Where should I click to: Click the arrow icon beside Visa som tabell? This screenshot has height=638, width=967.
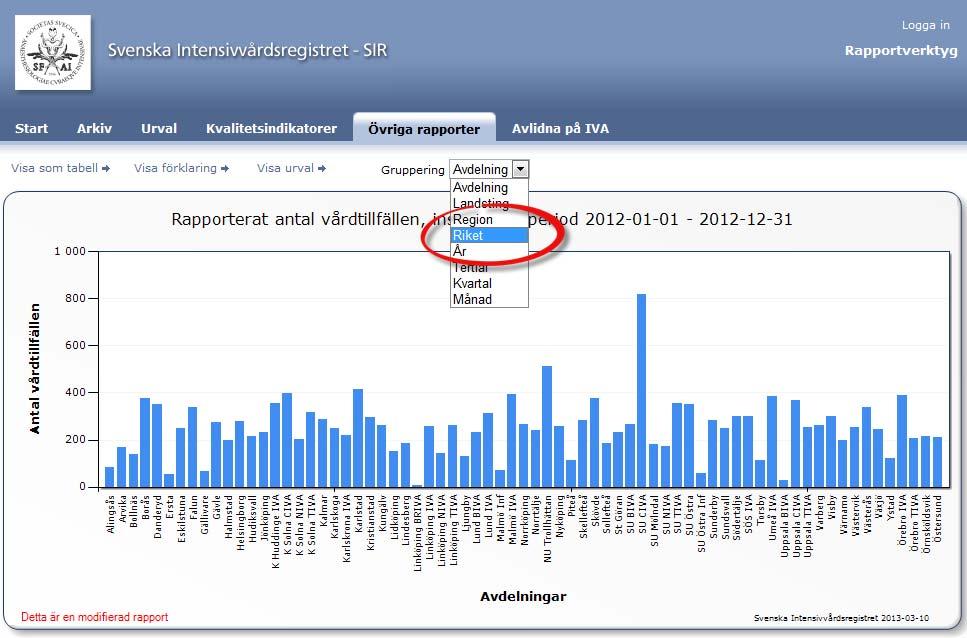tap(106, 168)
